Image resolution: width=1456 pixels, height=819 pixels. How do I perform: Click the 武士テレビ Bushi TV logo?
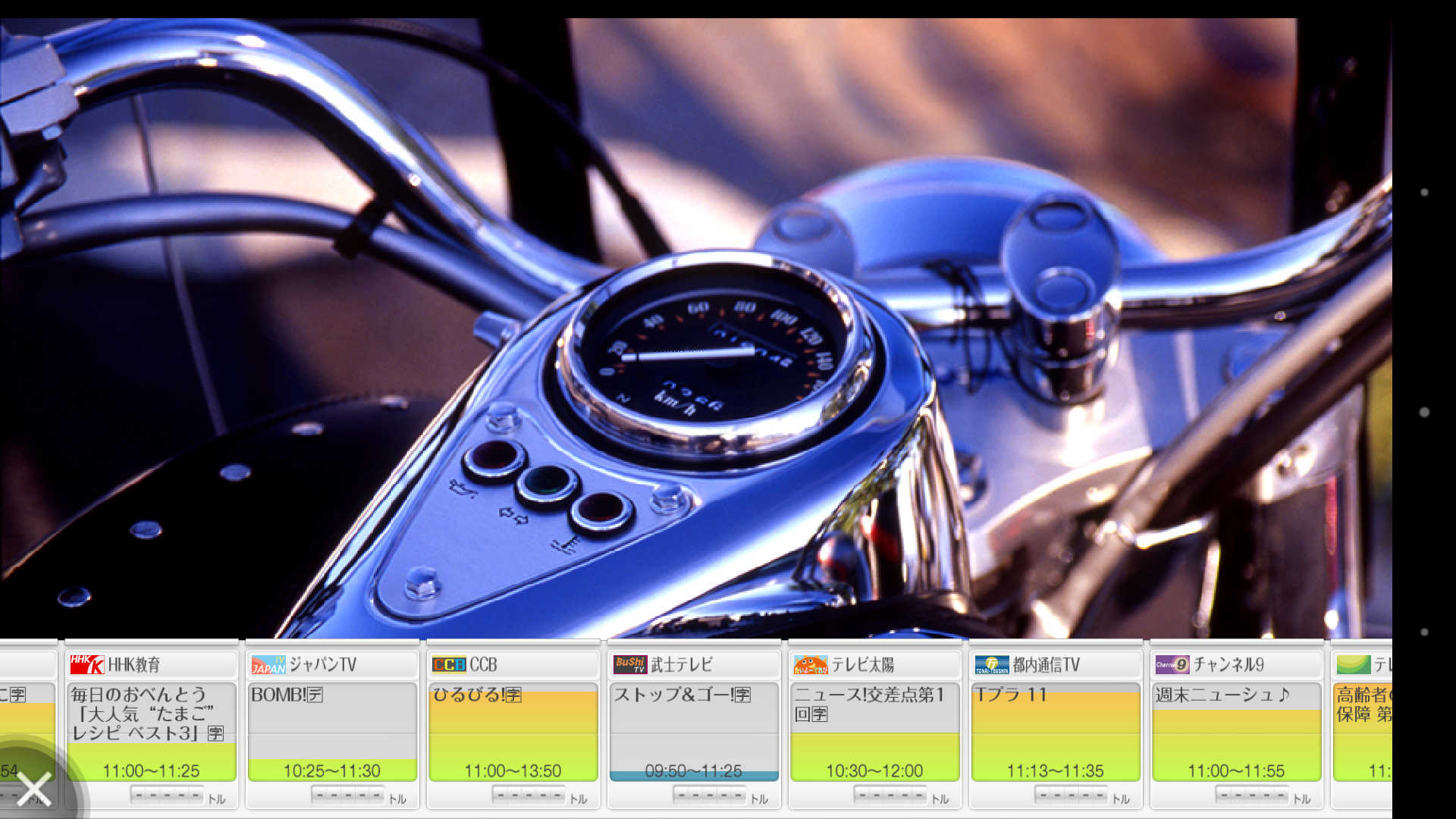tap(629, 664)
